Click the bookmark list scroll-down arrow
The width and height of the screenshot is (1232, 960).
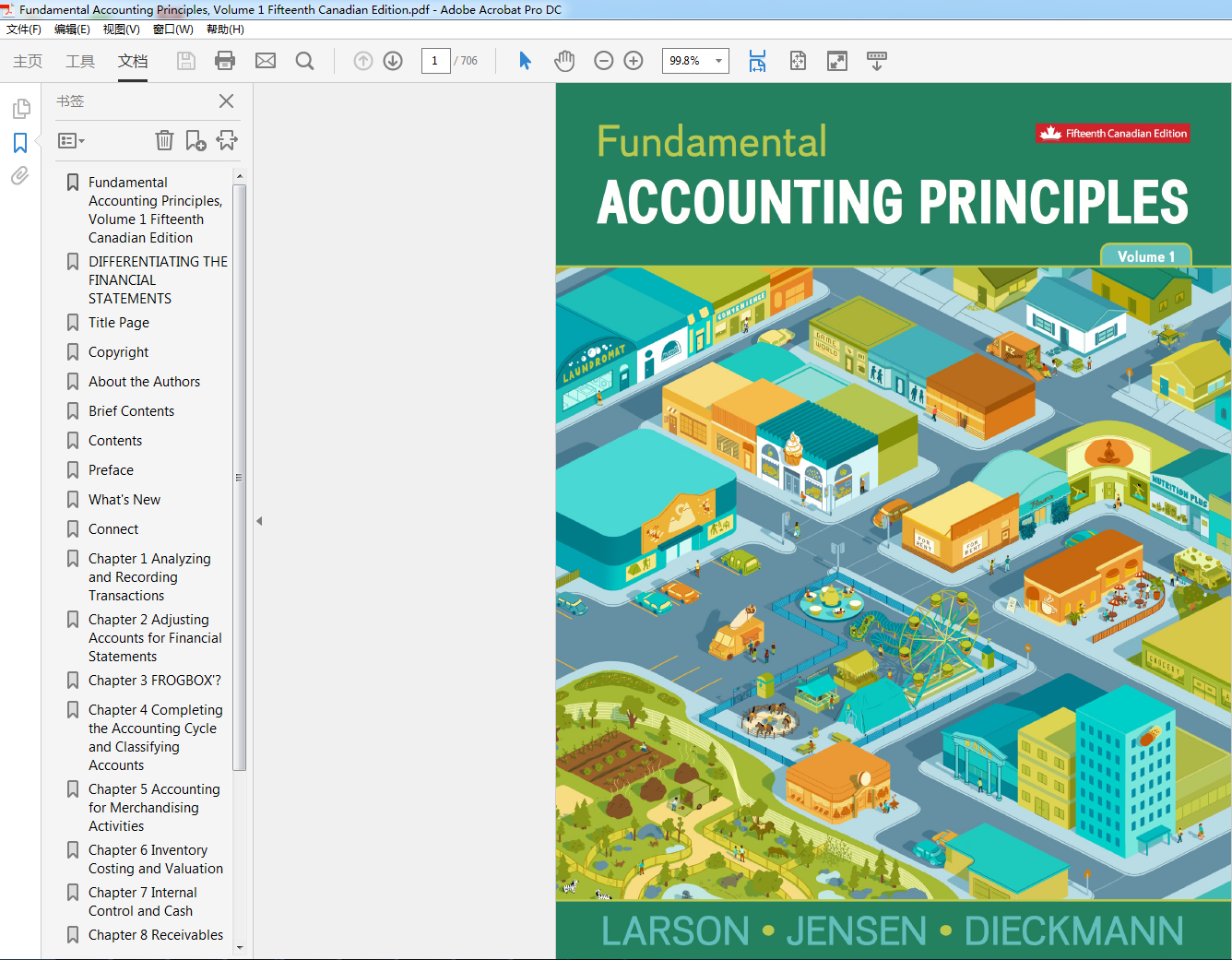[x=240, y=947]
